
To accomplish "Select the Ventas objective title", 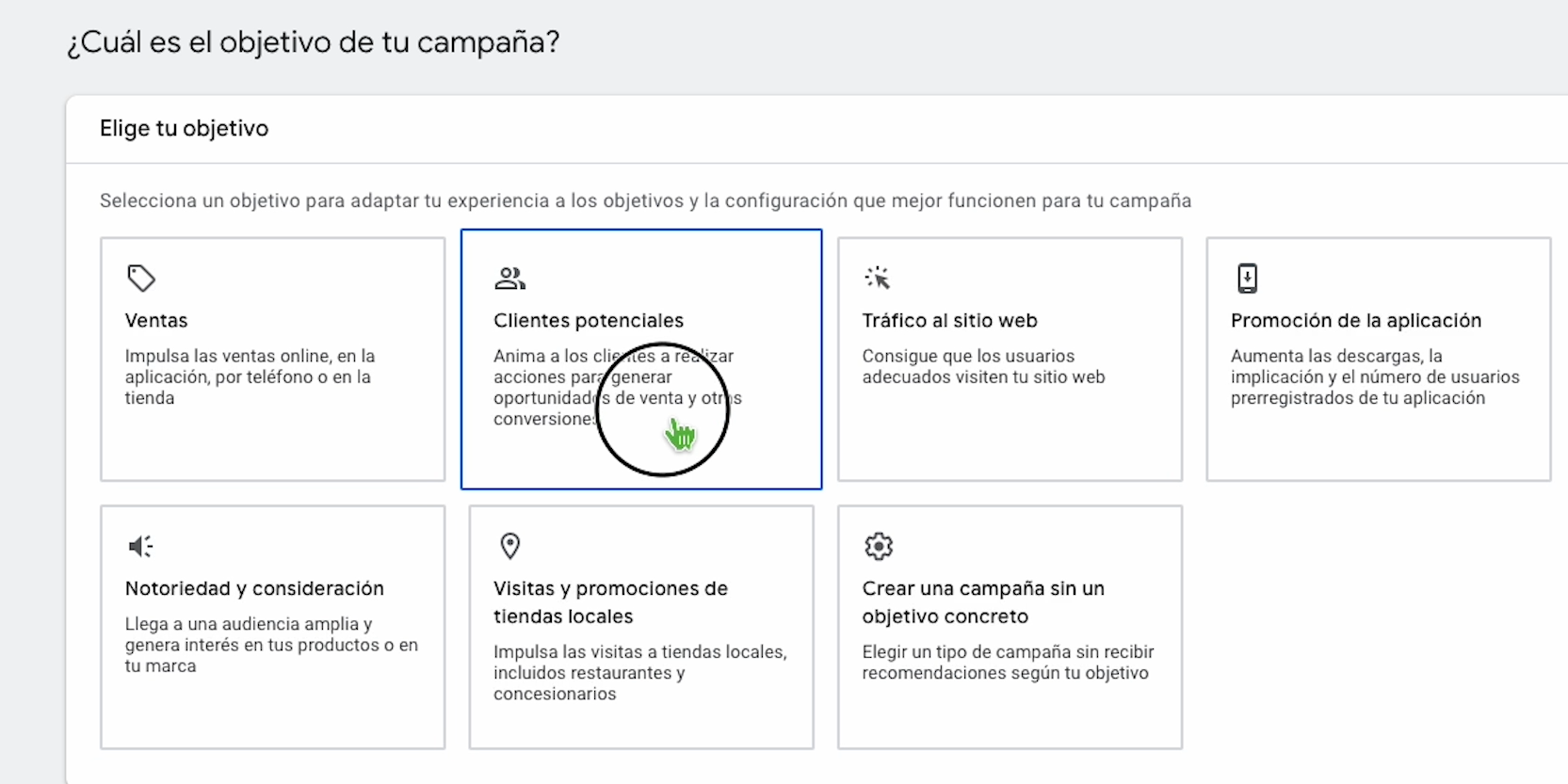I will click(156, 321).
